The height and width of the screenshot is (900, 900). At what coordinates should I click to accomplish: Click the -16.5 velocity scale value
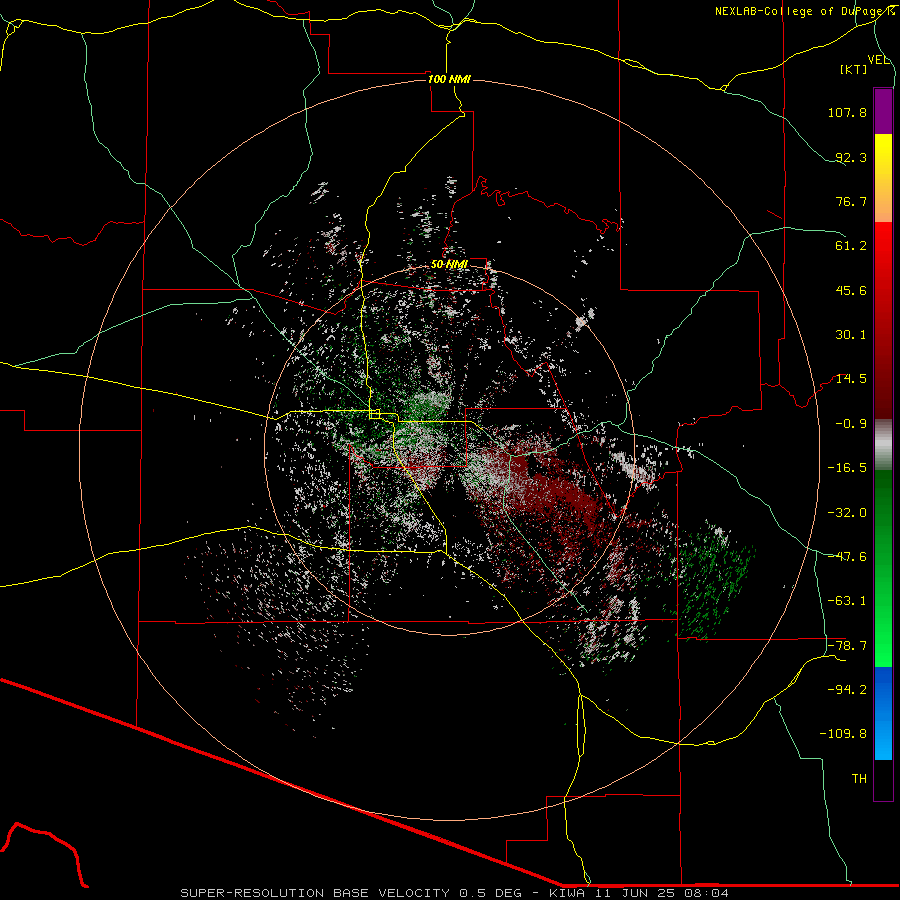click(847, 468)
